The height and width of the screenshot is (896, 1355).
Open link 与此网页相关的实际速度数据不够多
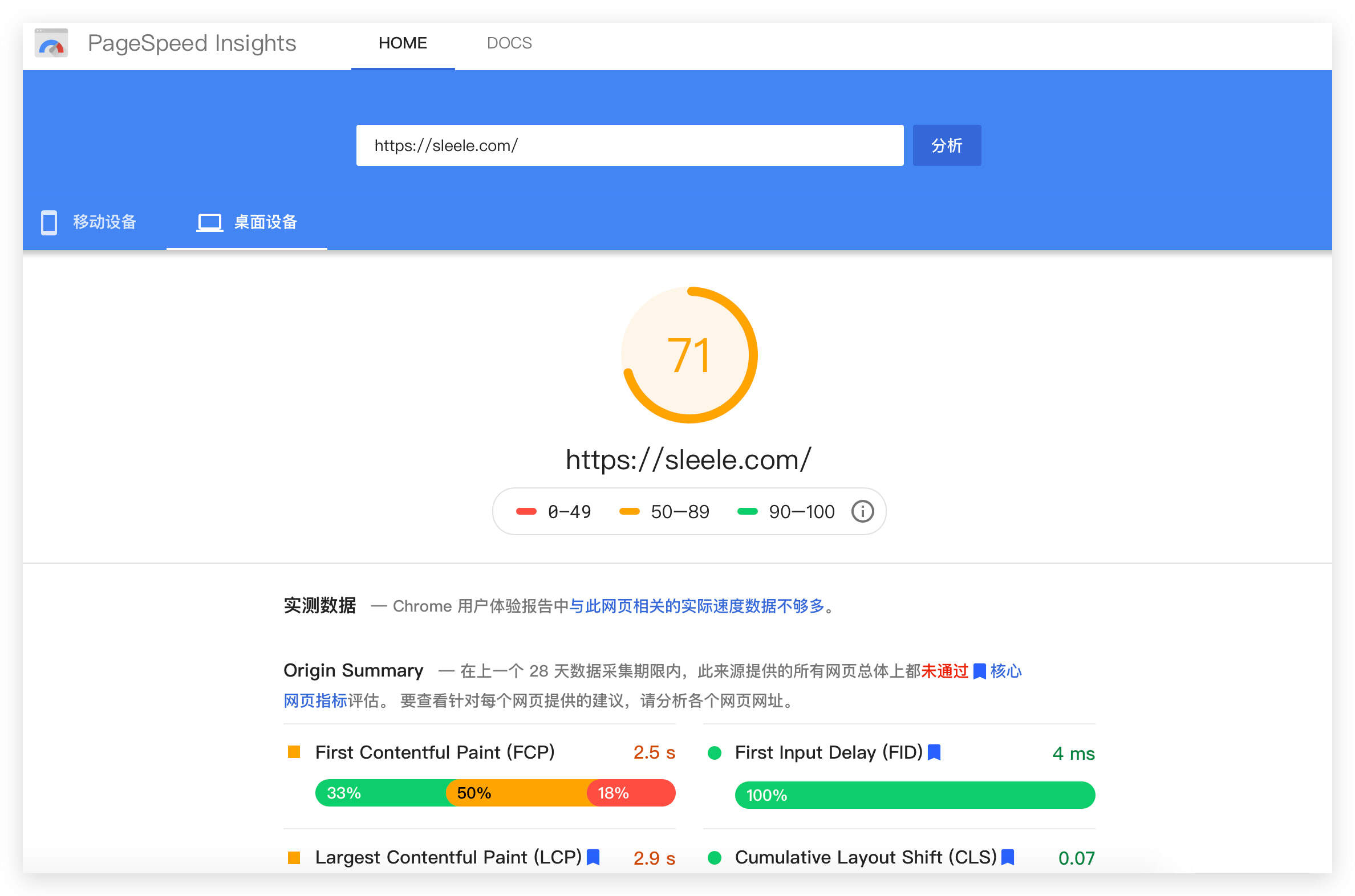pyautogui.click(x=696, y=606)
